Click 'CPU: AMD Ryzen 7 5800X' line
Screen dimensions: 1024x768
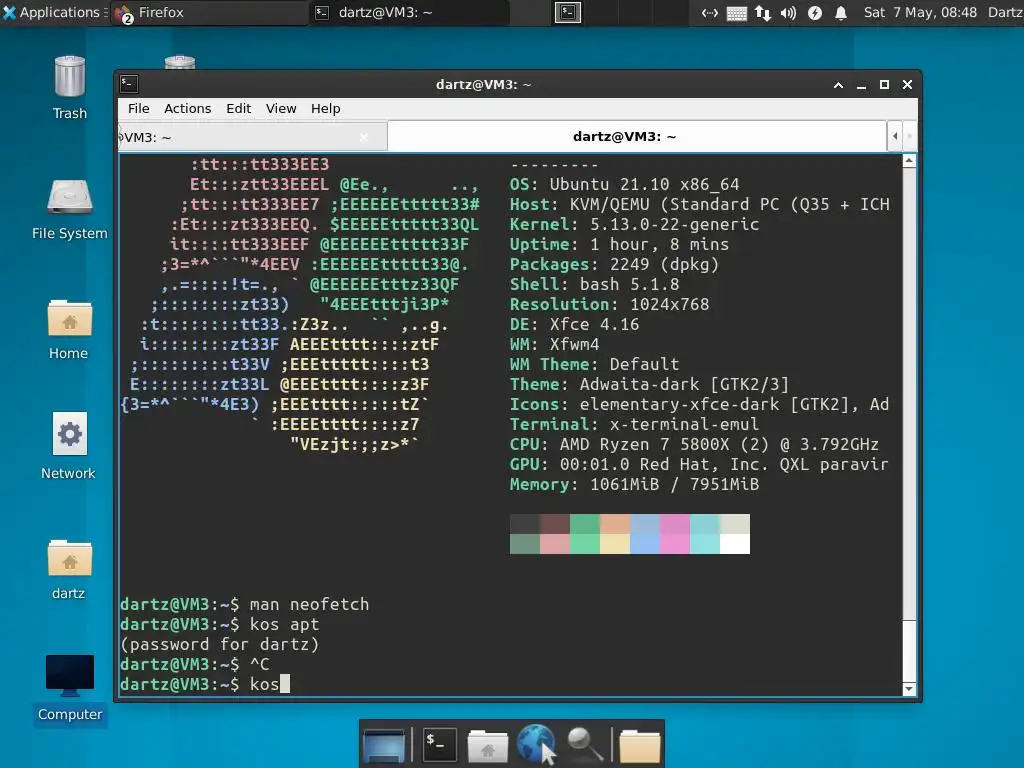click(x=694, y=445)
